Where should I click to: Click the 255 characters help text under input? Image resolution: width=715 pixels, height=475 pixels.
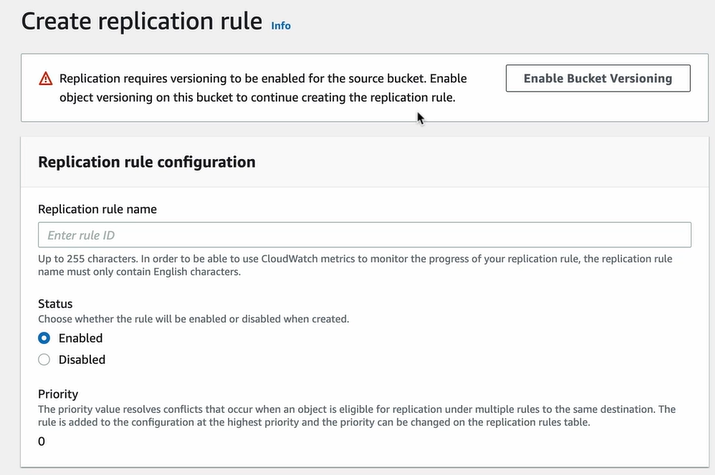click(x=355, y=265)
